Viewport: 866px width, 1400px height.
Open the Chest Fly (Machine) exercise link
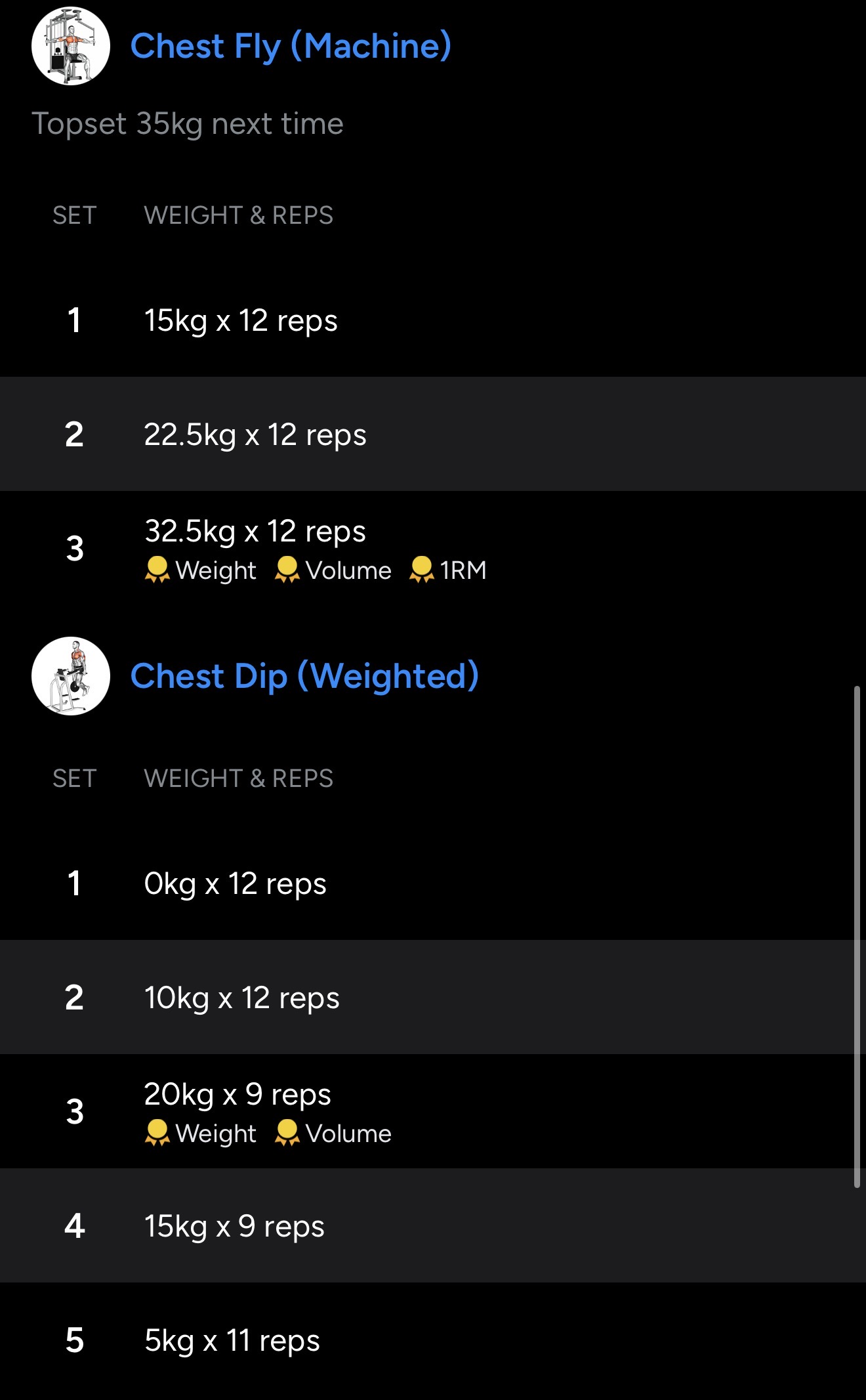(x=291, y=46)
